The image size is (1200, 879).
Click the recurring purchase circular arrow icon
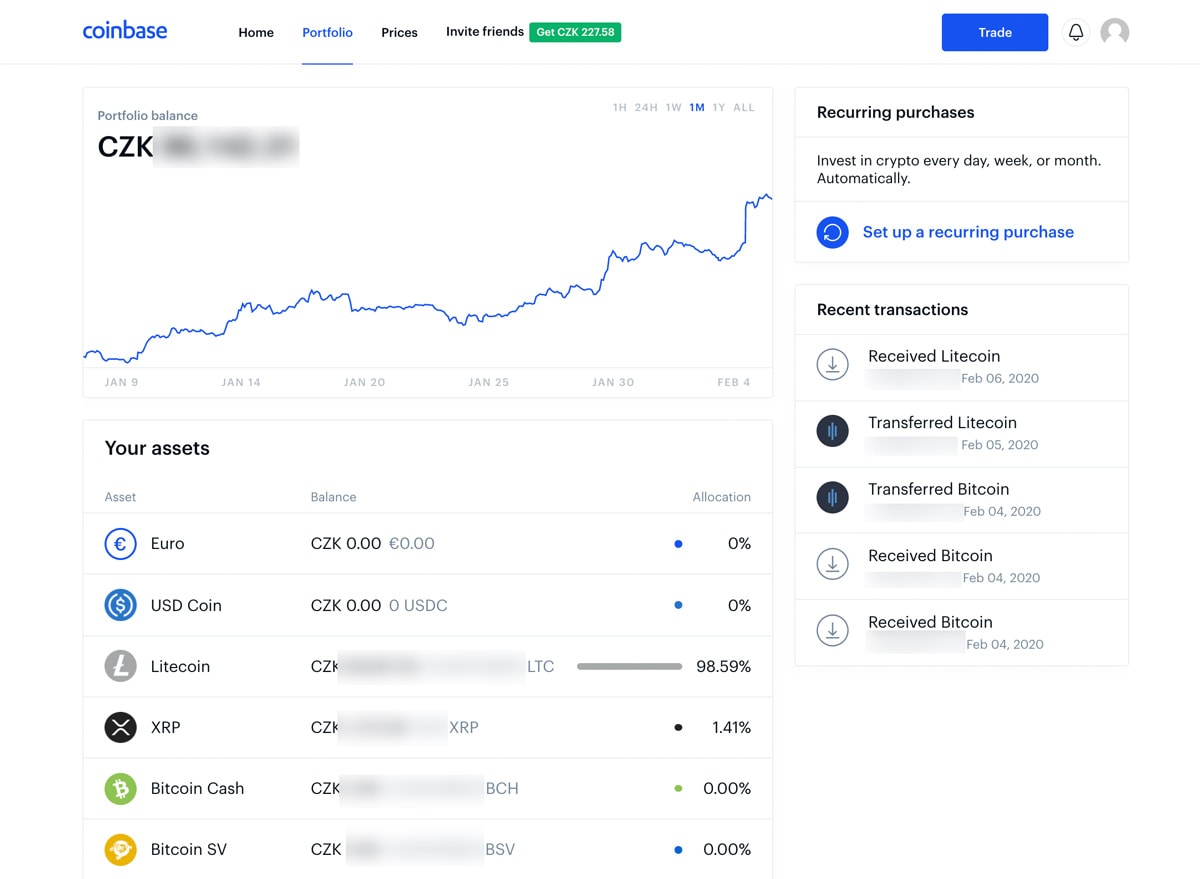tap(832, 232)
